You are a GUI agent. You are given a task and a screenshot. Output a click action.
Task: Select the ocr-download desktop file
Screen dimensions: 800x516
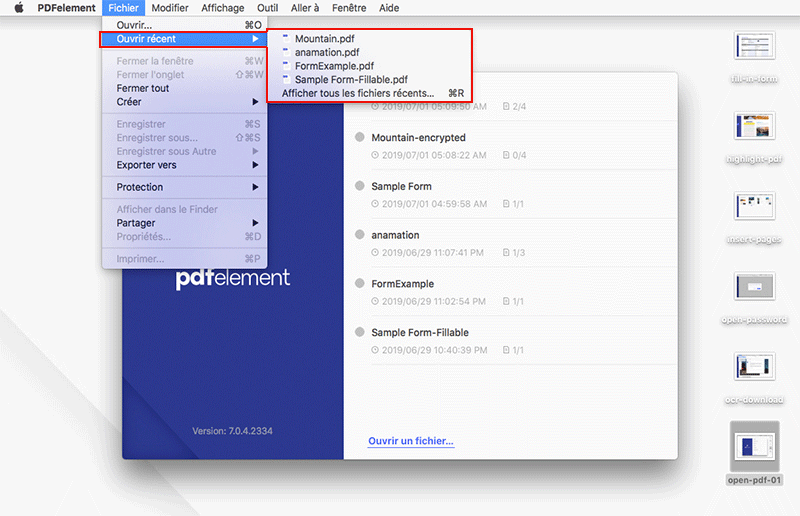point(754,378)
